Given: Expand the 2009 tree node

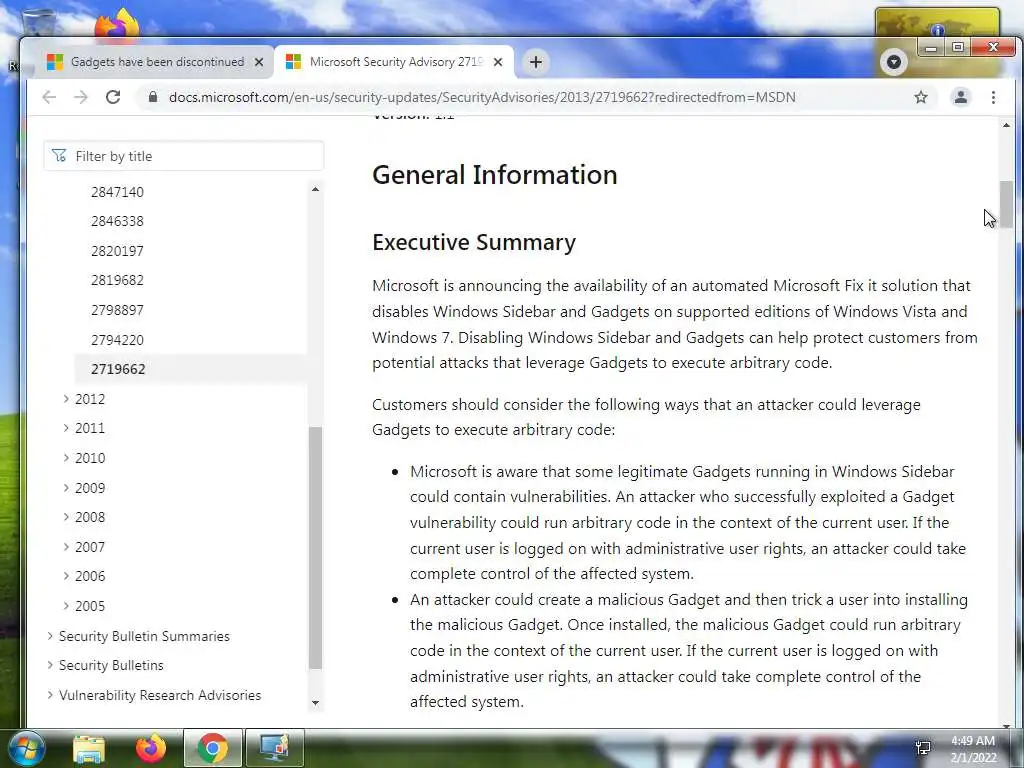Looking at the screenshot, I should point(66,487).
